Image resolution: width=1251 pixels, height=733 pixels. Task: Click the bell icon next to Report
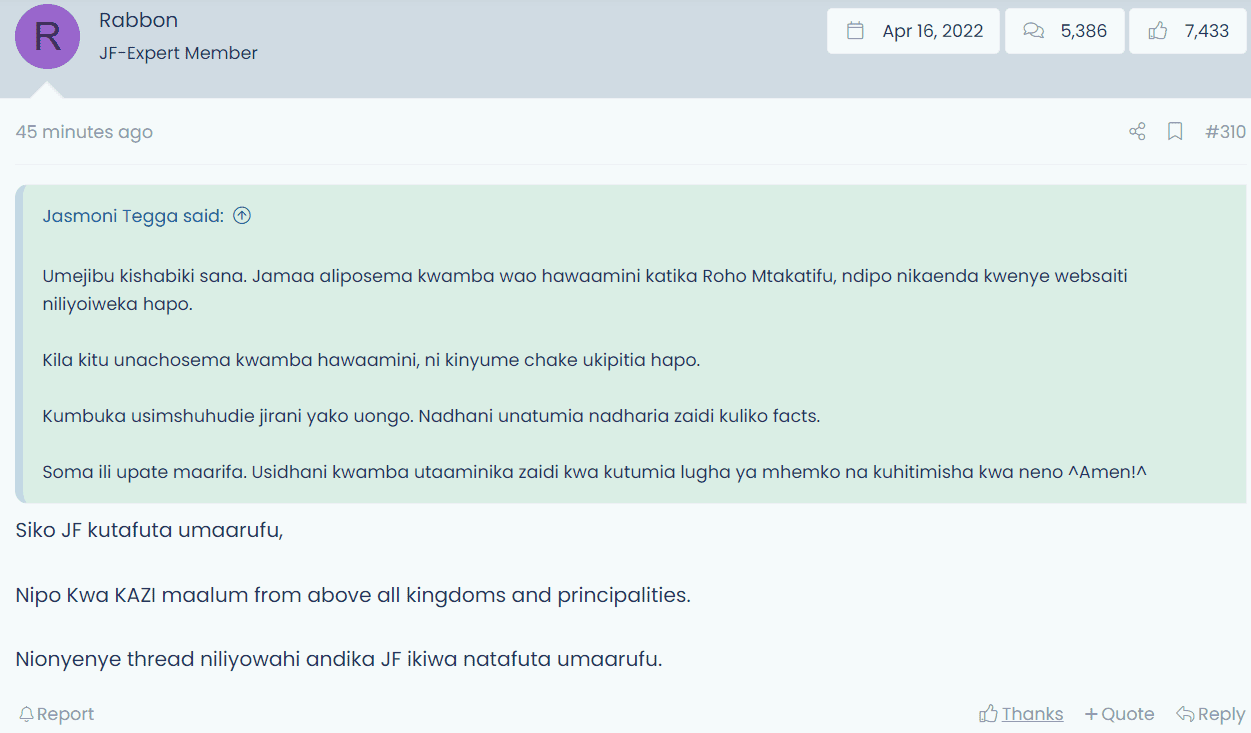(x=26, y=714)
